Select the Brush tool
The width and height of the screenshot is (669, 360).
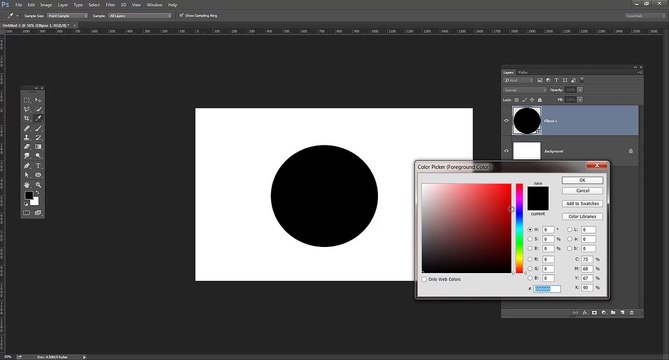click(x=38, y=128)
